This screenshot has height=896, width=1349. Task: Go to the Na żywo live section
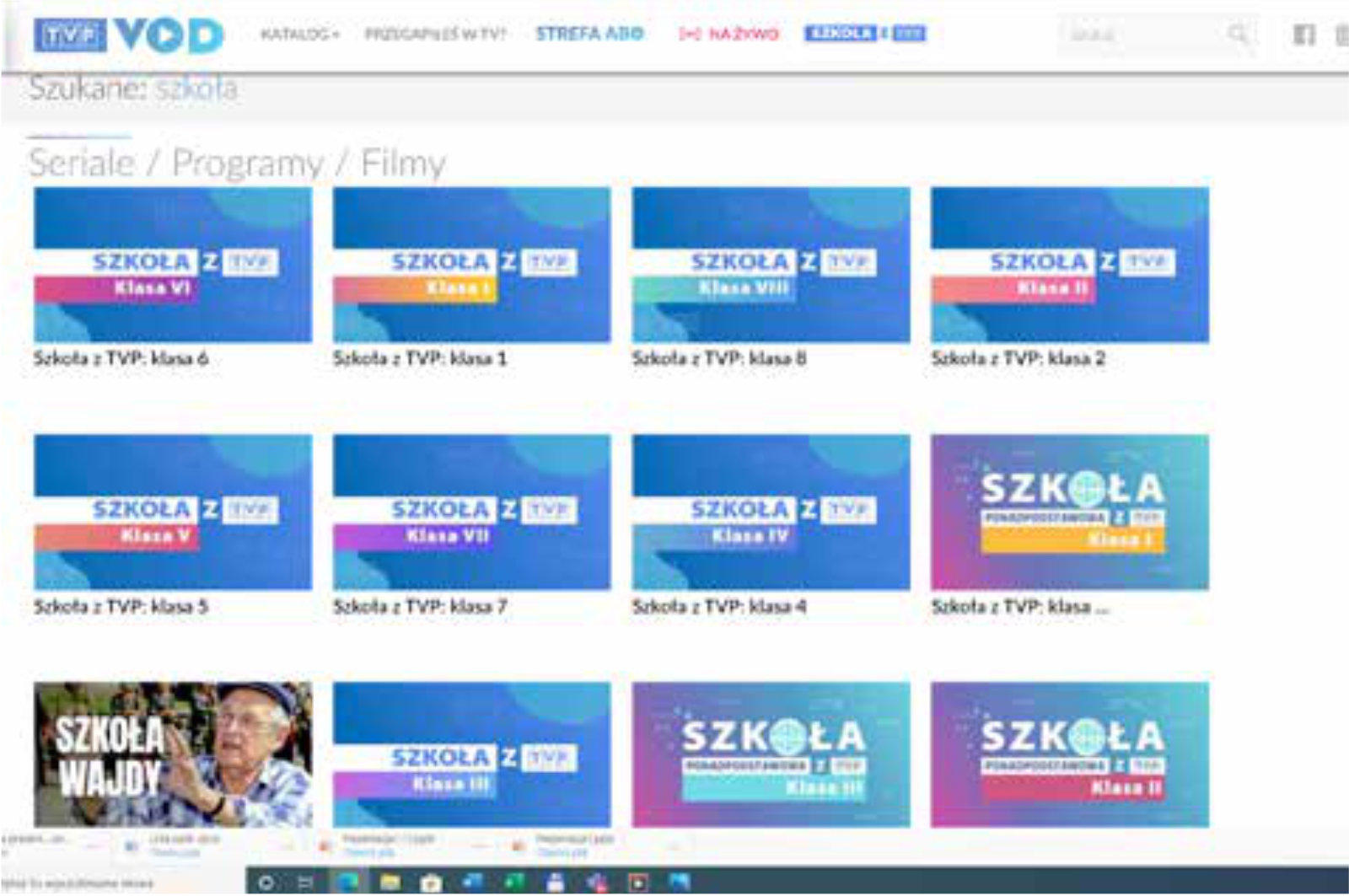(x=729, y=35)
